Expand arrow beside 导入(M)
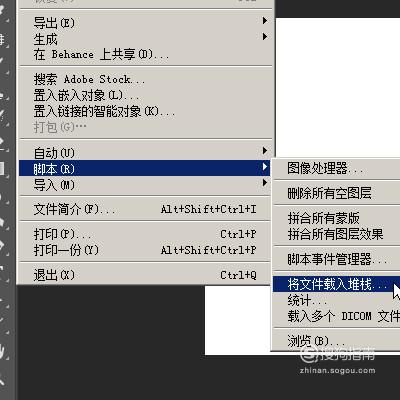Viewport: 400px width, 400px height. pos(265,182)
